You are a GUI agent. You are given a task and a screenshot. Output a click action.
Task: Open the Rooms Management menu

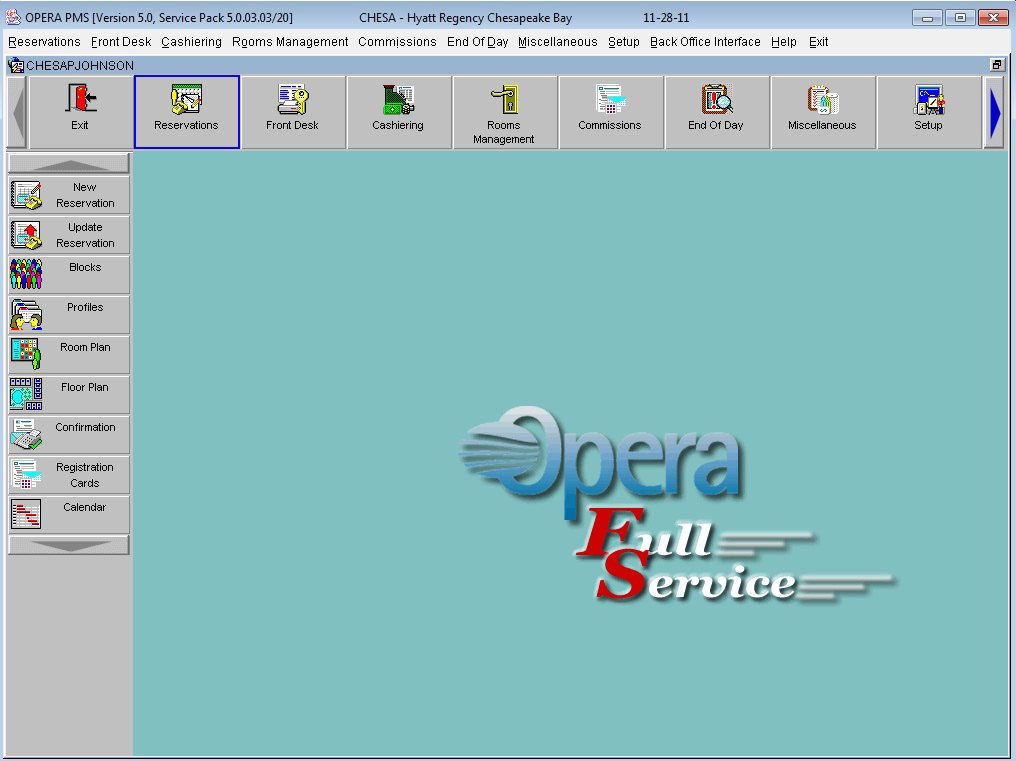pyautogui.click(x=290, y=42)
